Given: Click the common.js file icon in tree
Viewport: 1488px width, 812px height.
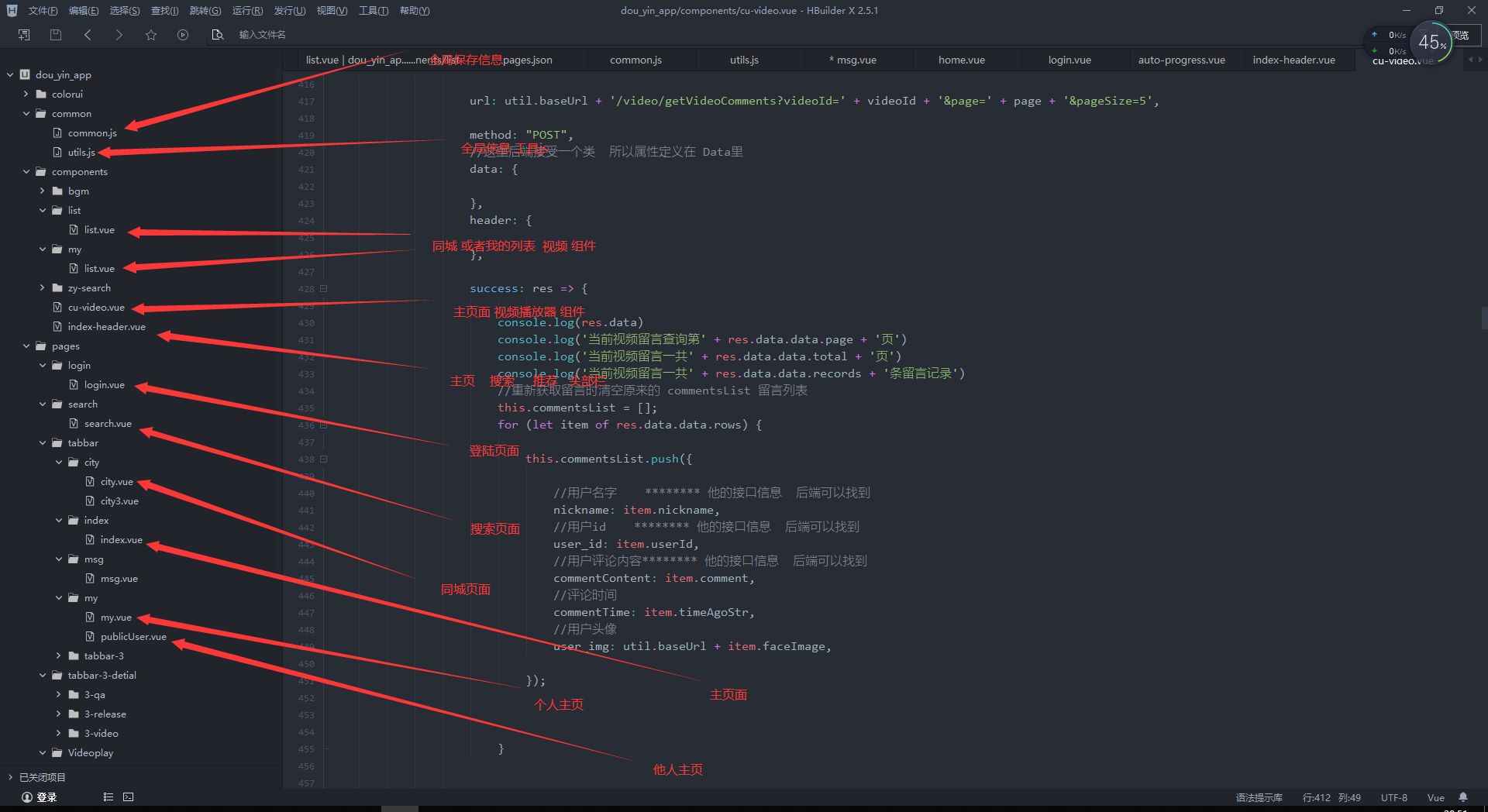Looking at the screenshot, I should point(57,133).
